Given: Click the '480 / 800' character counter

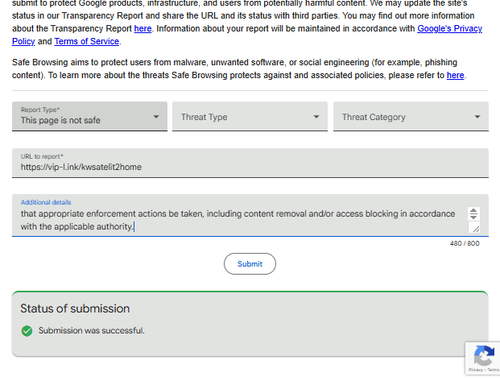Looking at the screenshot, I should pos(464,244).
